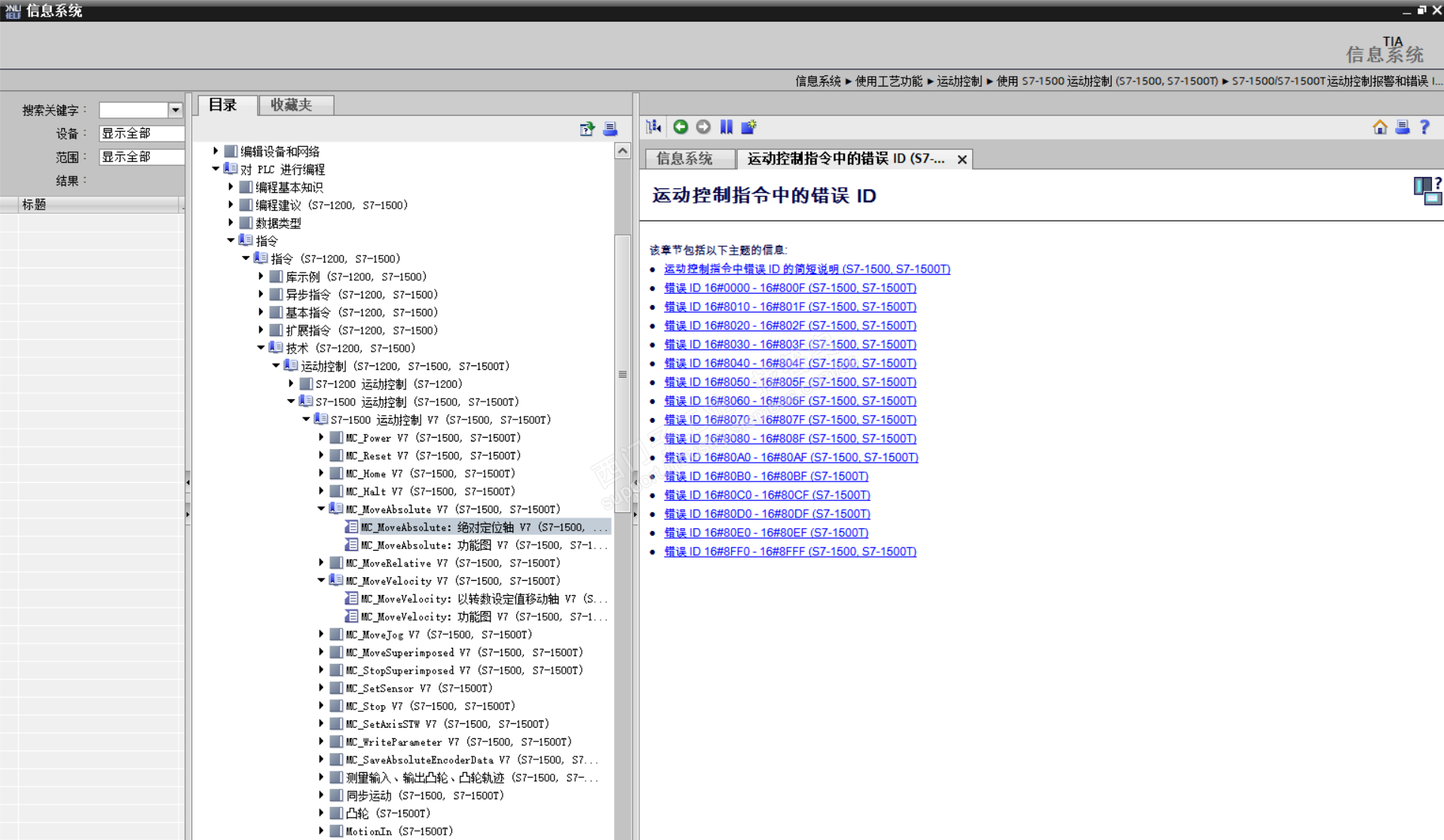Open the 搜索关键字 dropdown arrow

(x=176, y=110)
